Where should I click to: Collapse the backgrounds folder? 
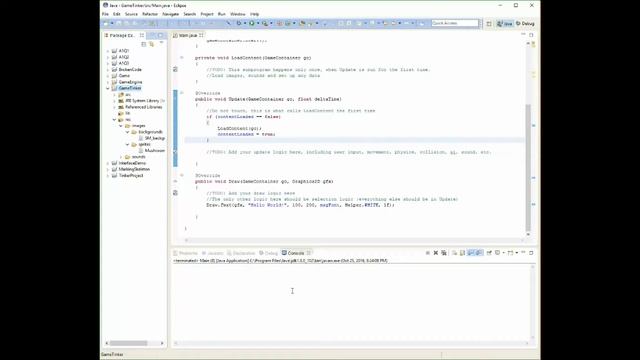pos(127,132)
